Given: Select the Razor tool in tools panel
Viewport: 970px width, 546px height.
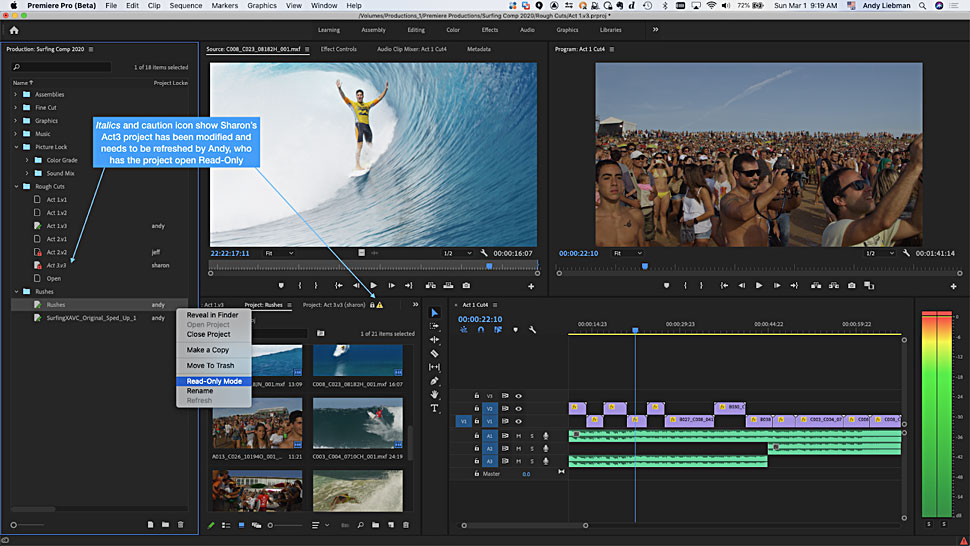Looking at the screenshot, I should point(435,353).
